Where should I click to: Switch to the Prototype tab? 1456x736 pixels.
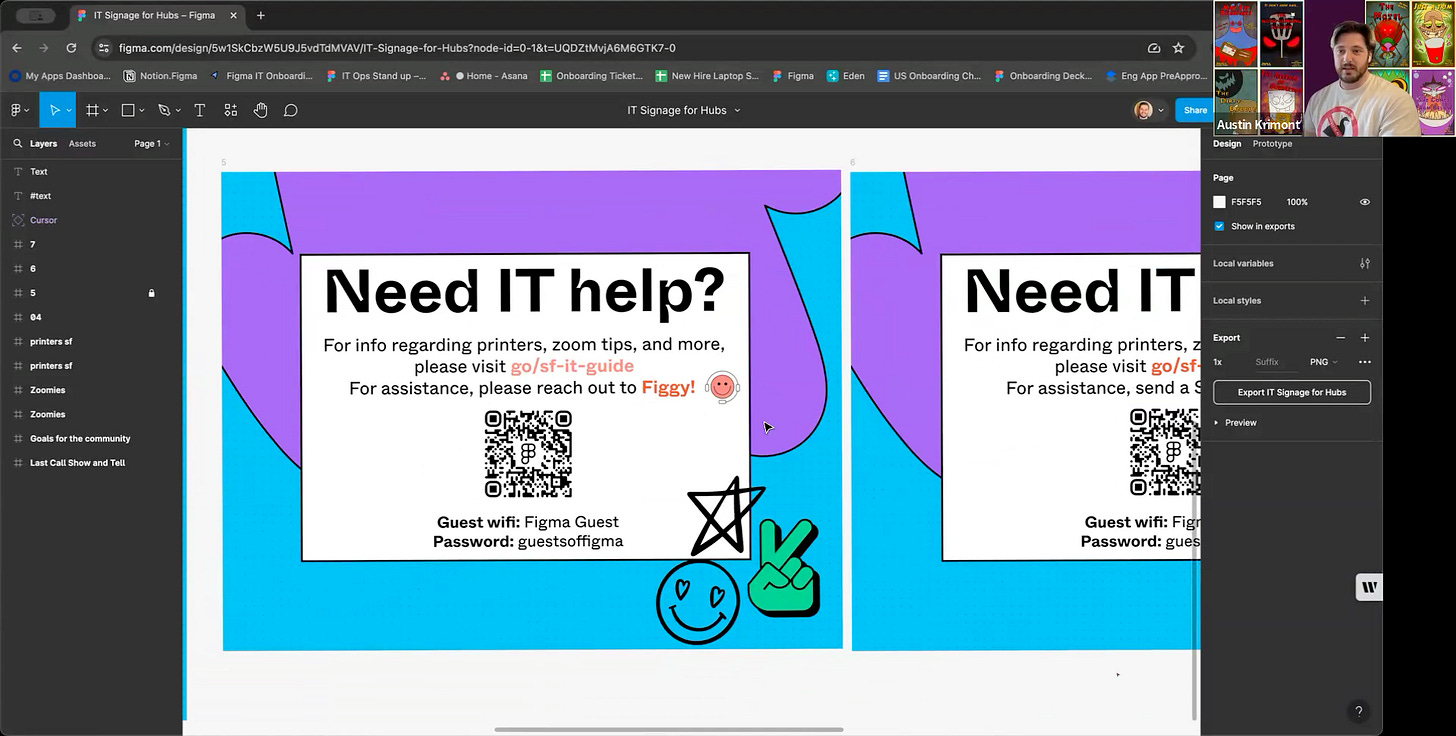tap(1272, 144)
